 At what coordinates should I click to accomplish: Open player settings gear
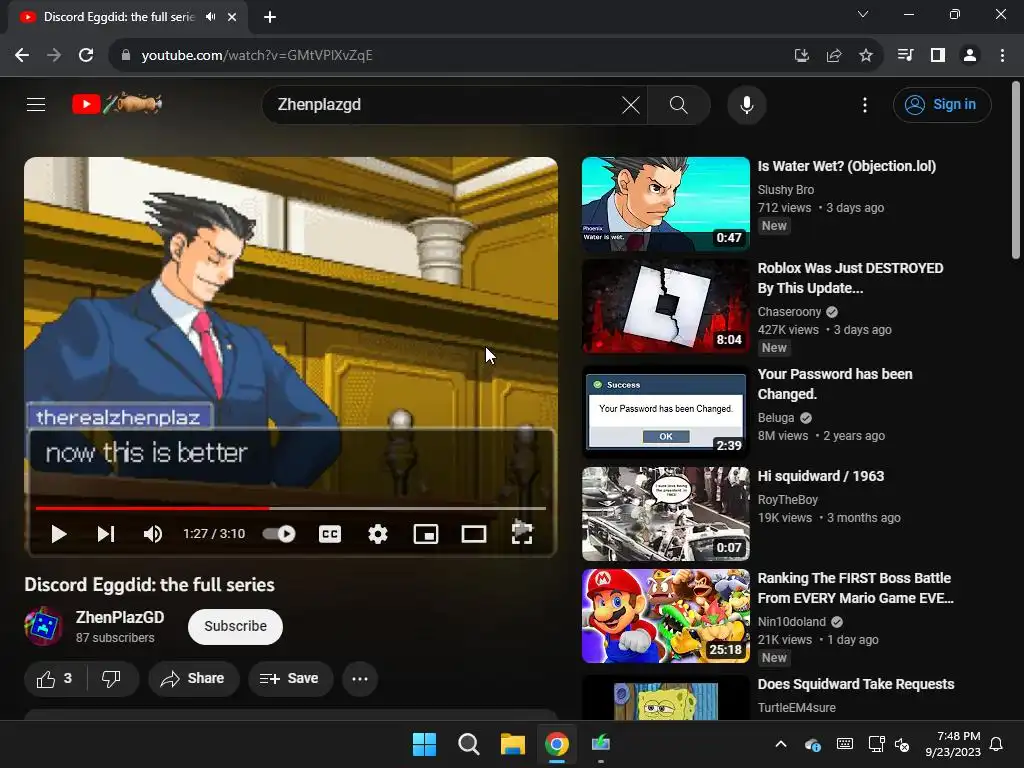point(377,534)
